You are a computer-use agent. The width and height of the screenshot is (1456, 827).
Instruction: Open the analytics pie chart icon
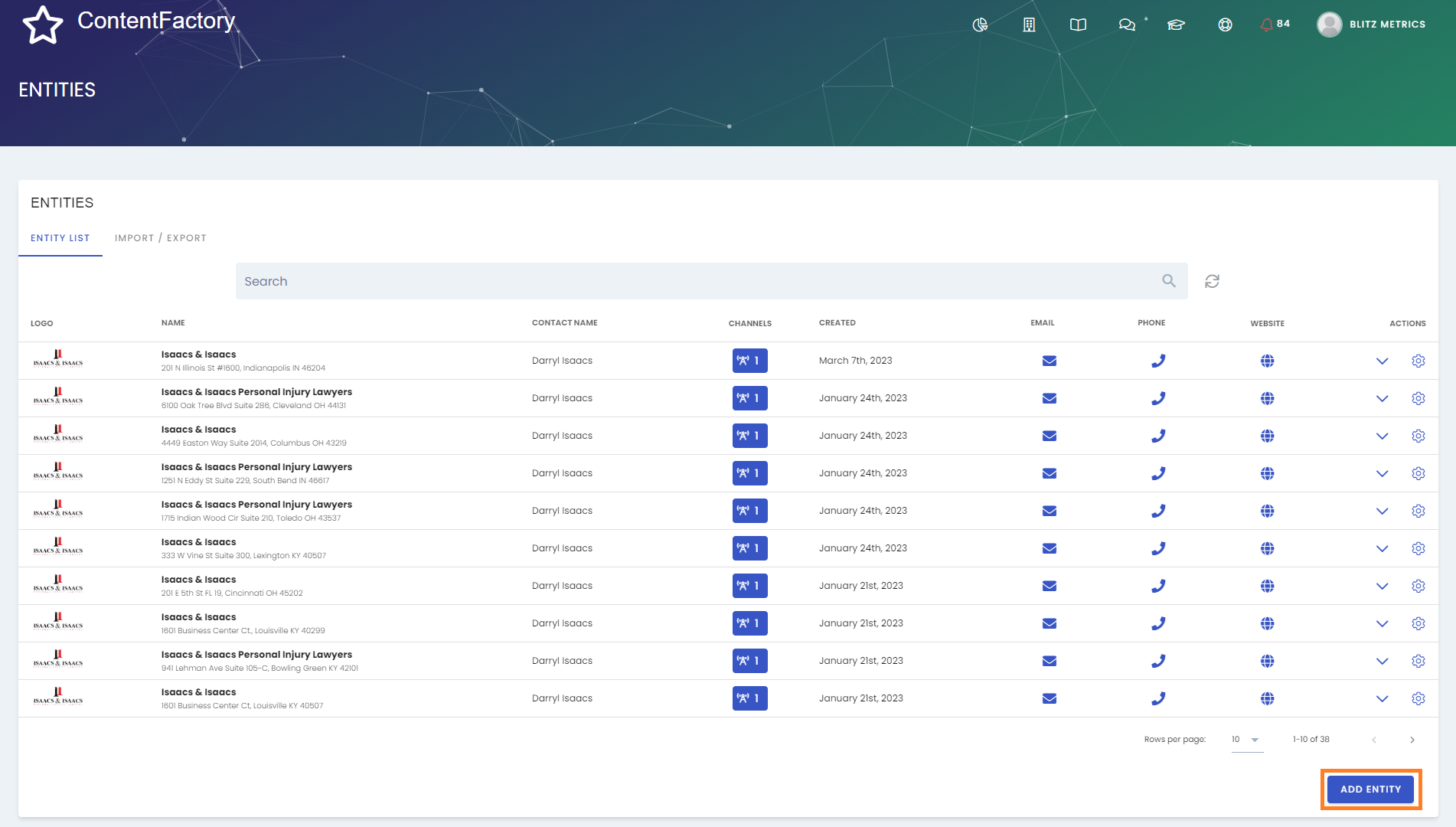coord(980,25)
